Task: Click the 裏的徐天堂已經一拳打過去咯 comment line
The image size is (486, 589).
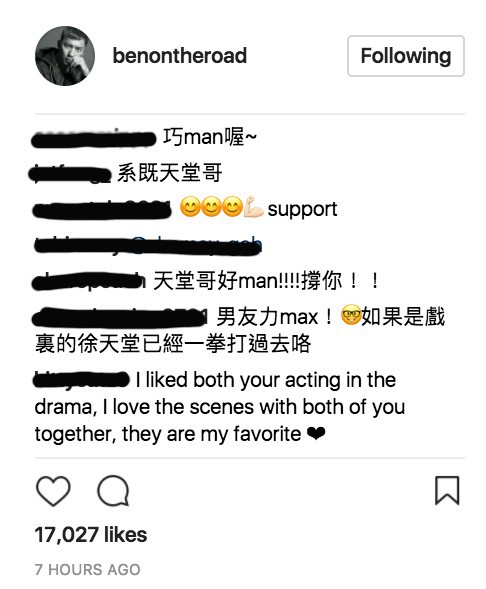Action: (173, 344)
